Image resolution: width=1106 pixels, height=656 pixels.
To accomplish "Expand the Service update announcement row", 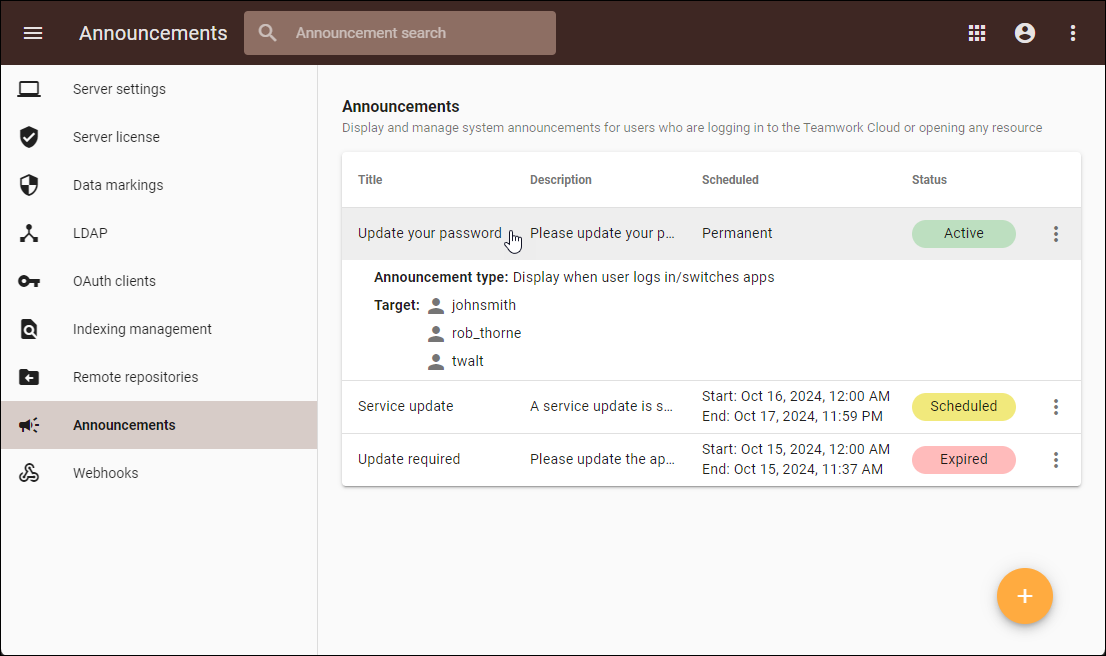I will coord(405,406).
